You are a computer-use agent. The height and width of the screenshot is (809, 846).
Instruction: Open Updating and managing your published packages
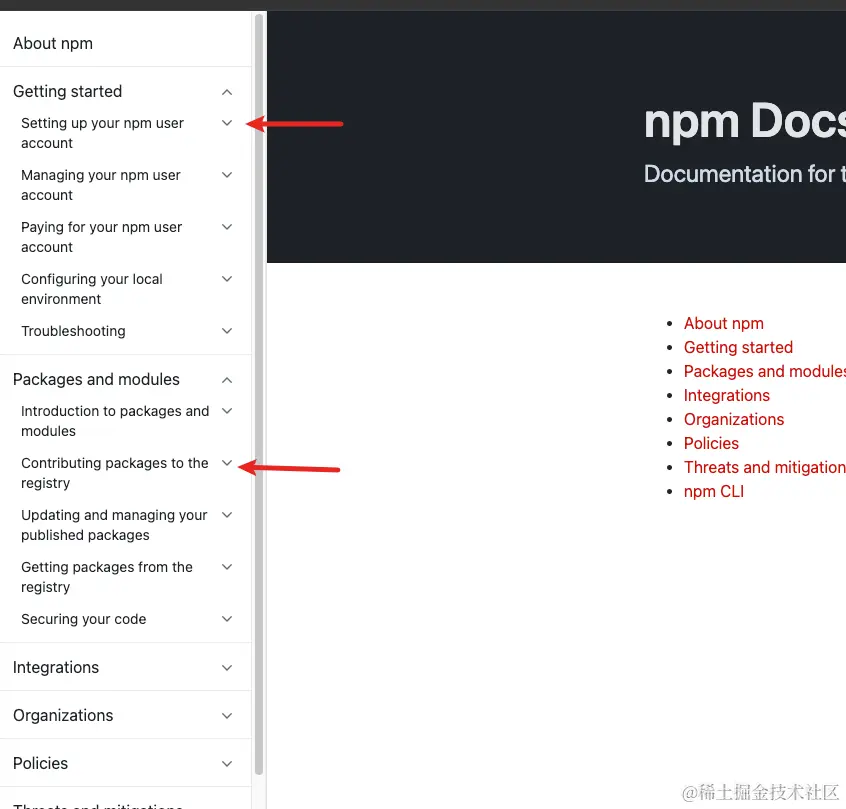(114, 525)
